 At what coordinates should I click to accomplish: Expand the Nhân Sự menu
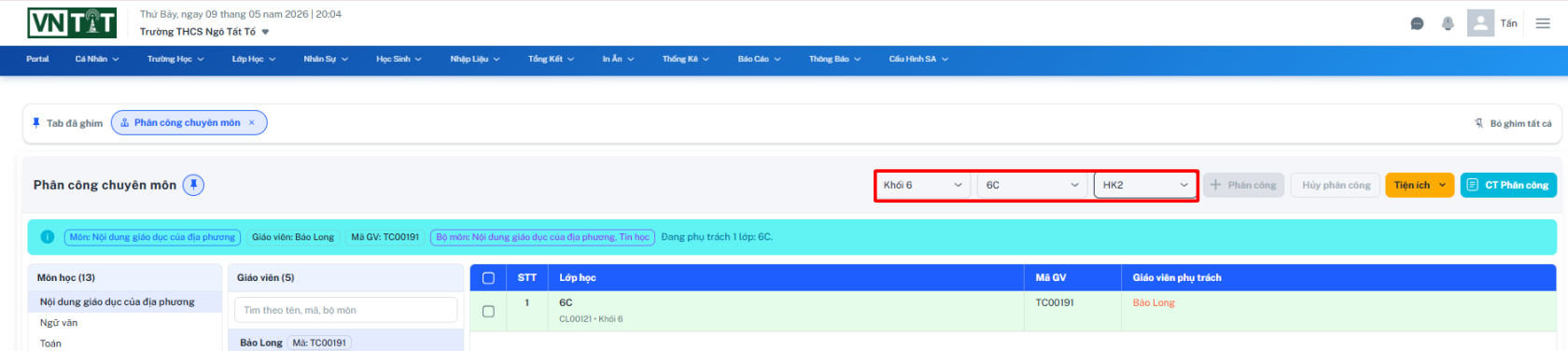pos(326,59)
